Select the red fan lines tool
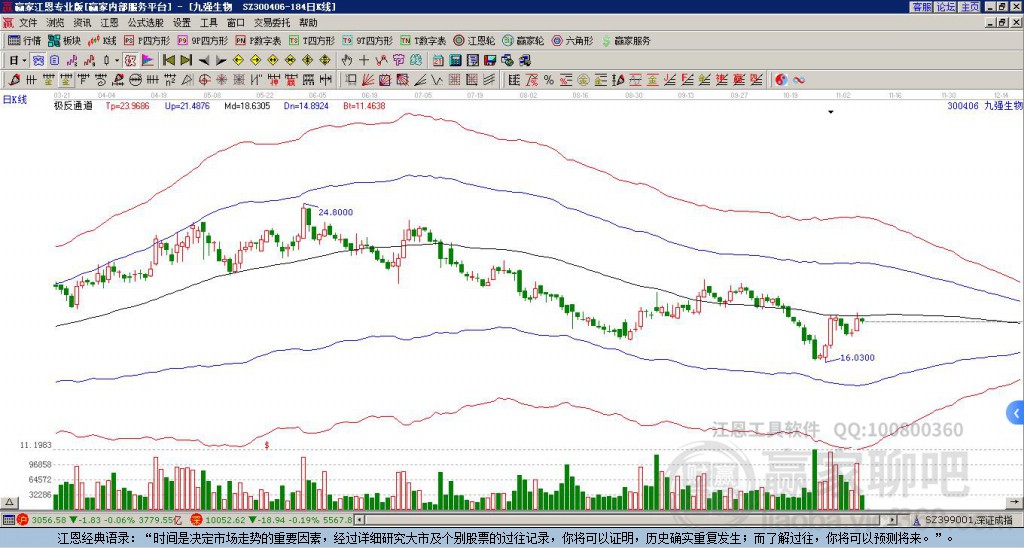 pos(368,80)
